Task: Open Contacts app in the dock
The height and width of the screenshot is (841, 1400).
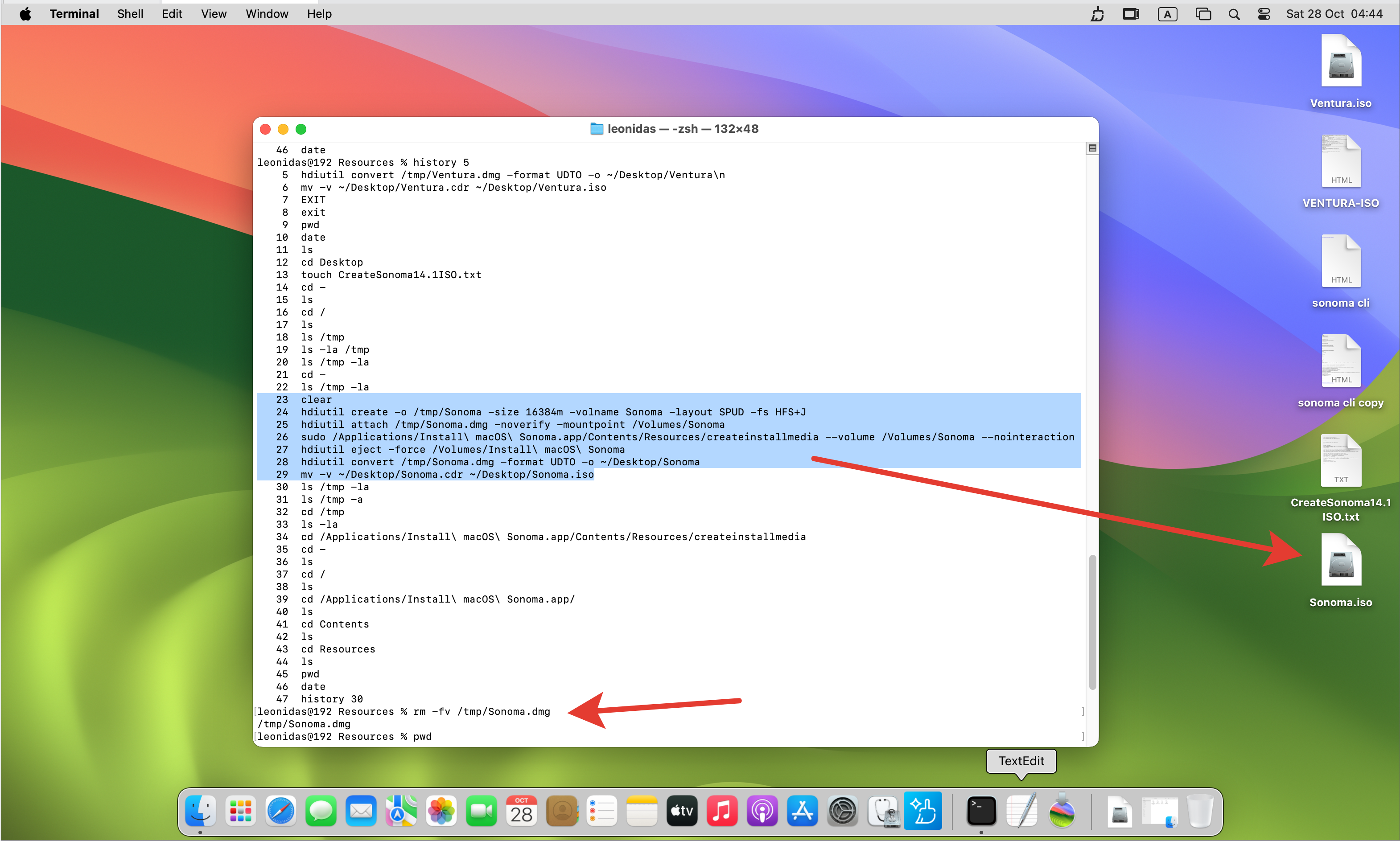Action: coord(562,811)
